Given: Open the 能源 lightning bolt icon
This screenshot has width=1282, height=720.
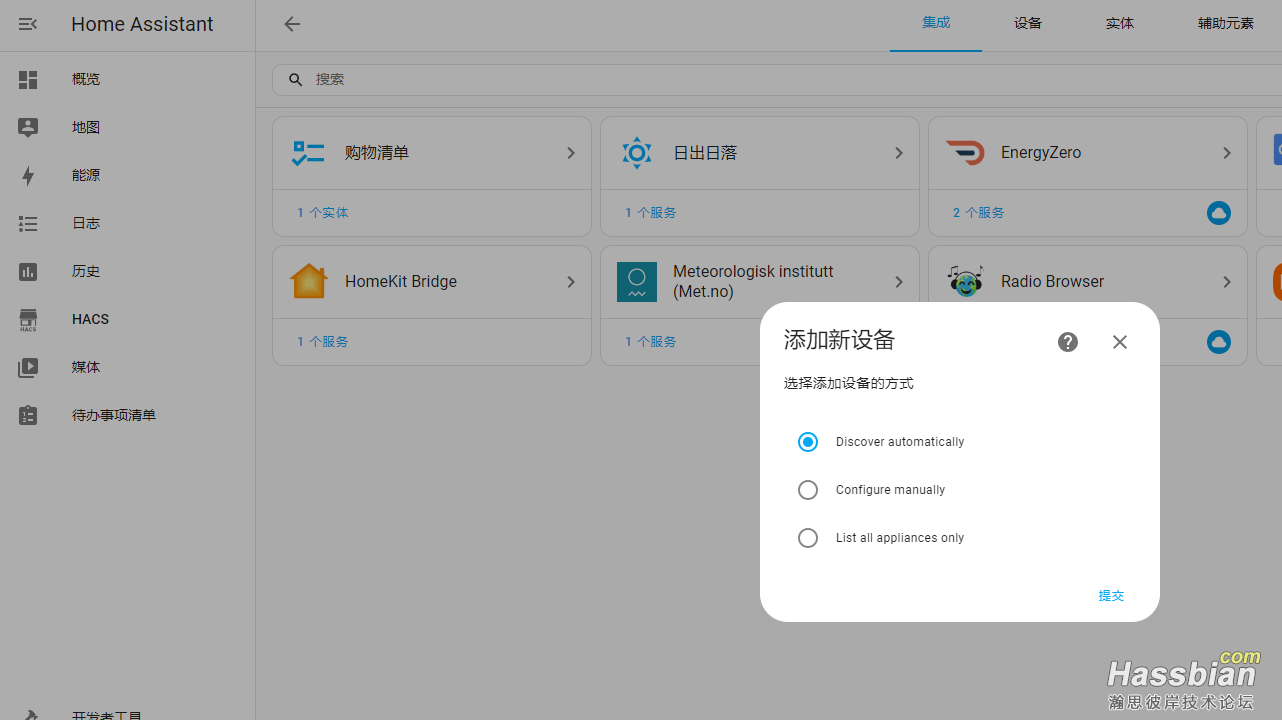Looking at the screenshot, I should click(x=28, y=176).
